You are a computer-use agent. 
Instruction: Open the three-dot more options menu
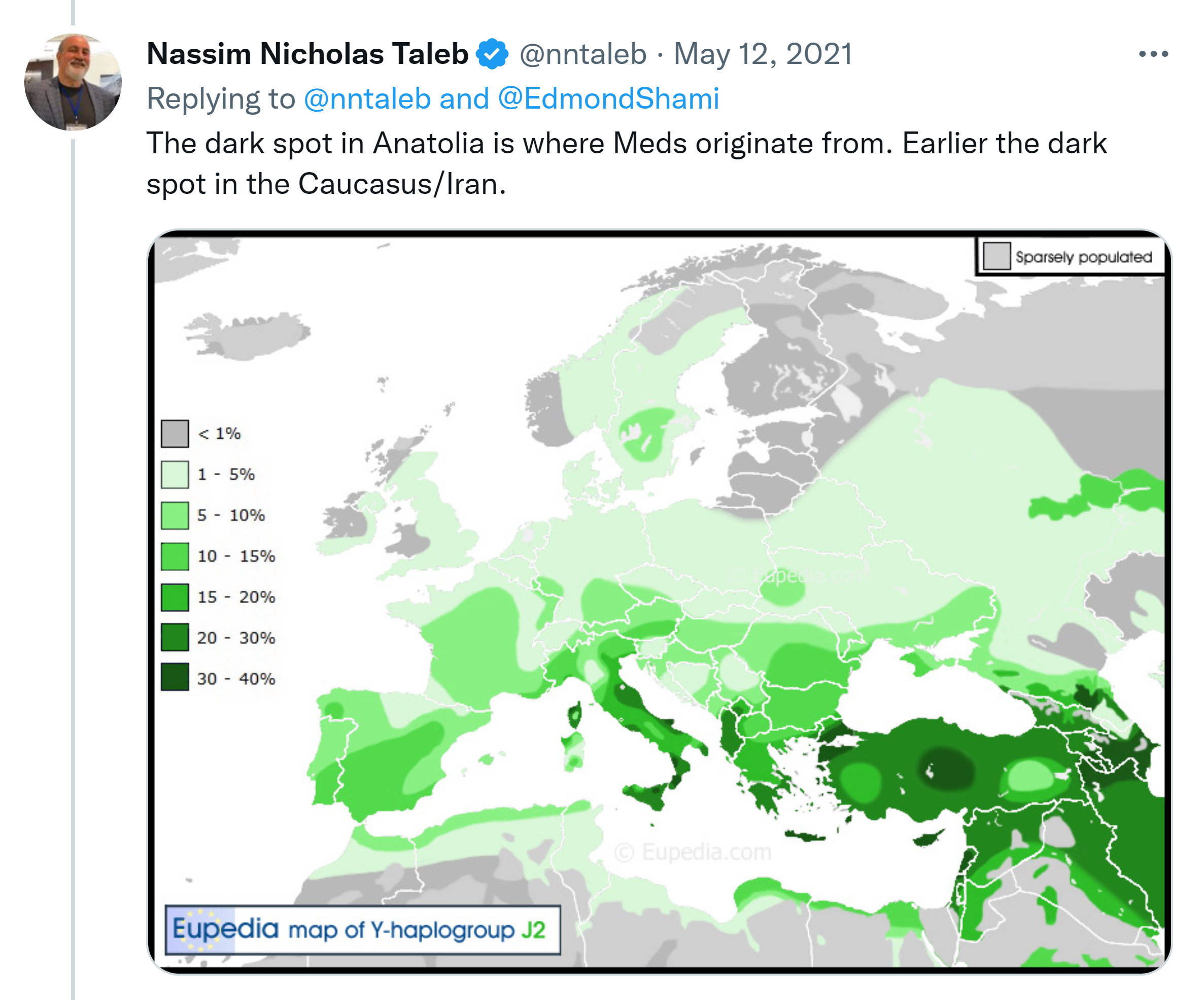tap(1153, 54)
